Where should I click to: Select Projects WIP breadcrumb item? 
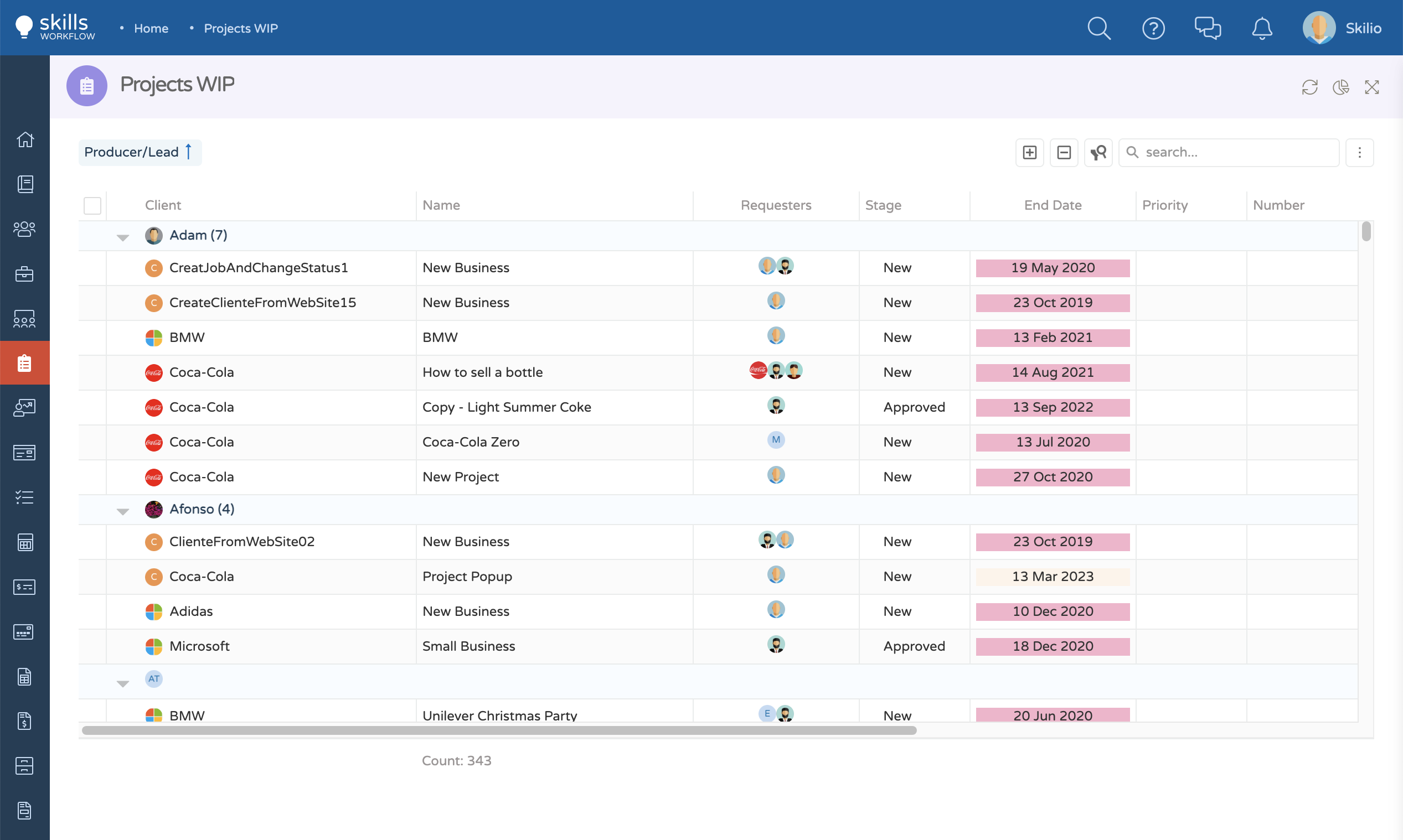[241, 28]
